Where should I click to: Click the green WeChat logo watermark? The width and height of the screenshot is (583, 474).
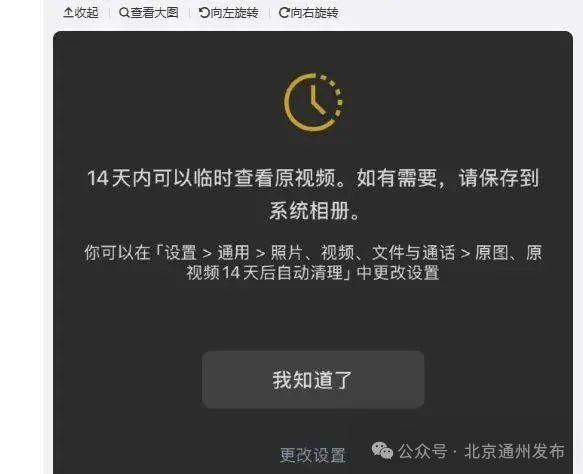coord(382,451)
